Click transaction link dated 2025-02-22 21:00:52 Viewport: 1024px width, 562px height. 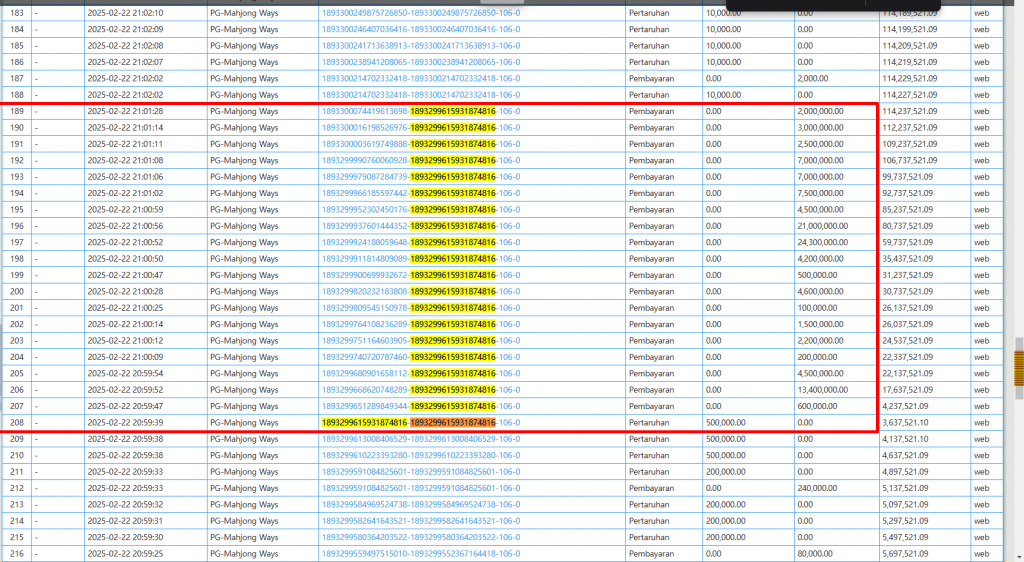pos(420,242)
